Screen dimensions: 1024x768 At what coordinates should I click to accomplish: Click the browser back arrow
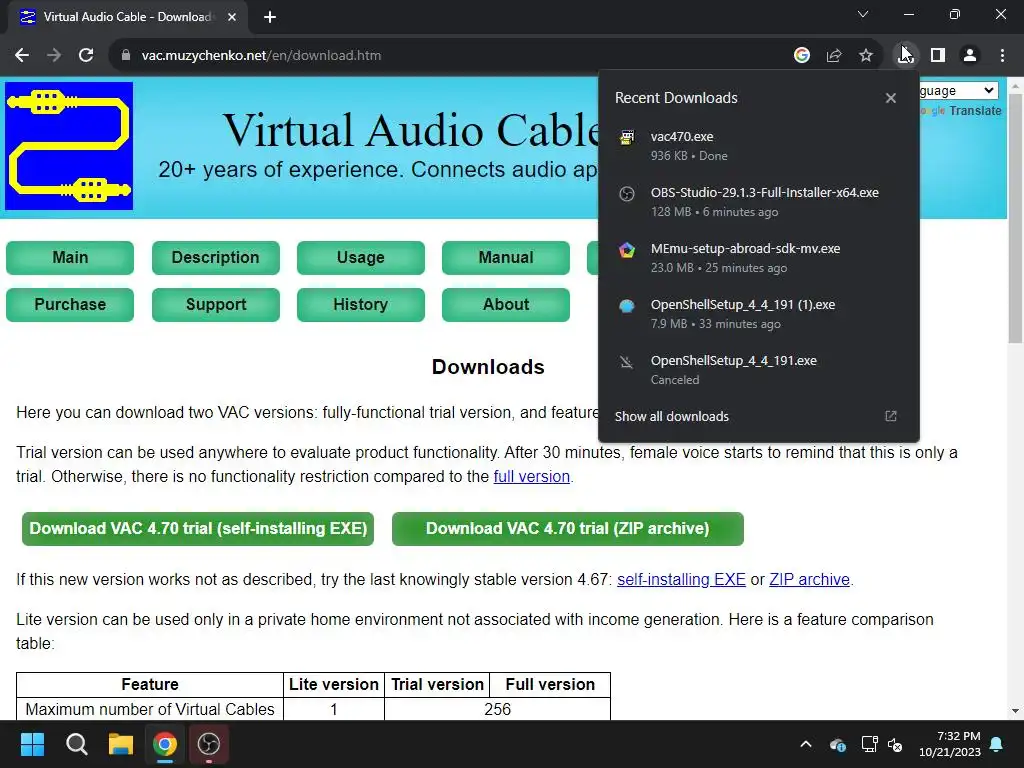[x=22, y=56]
